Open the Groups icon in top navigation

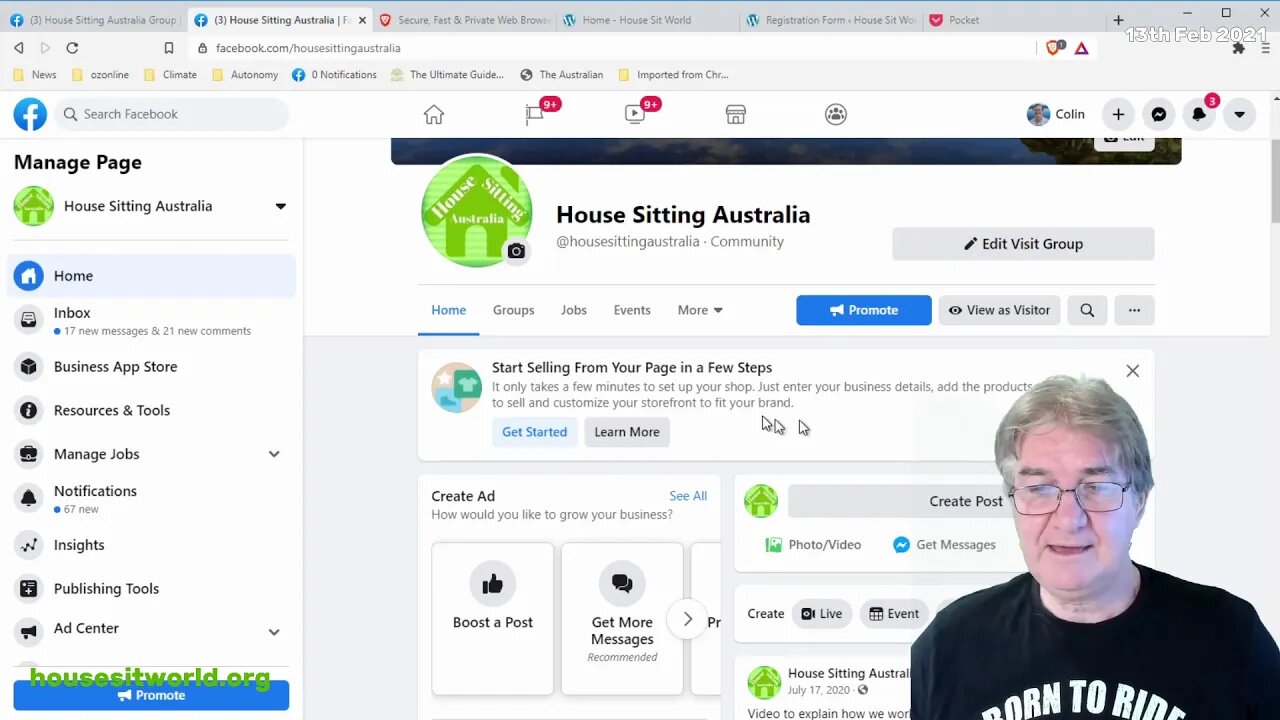[x=836, y=114]
